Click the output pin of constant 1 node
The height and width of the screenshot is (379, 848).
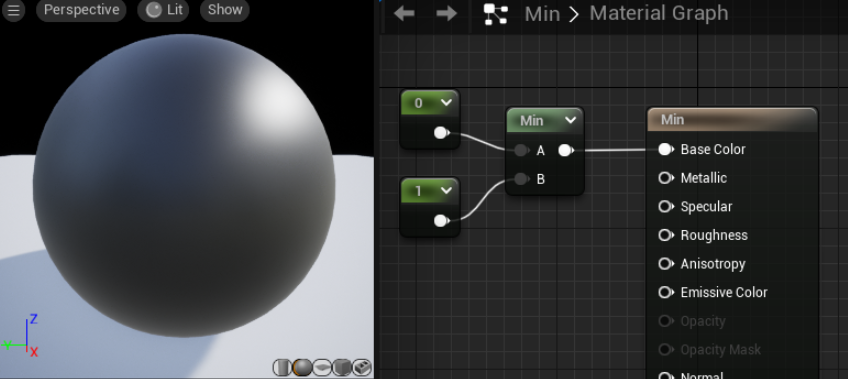point(441,221)
